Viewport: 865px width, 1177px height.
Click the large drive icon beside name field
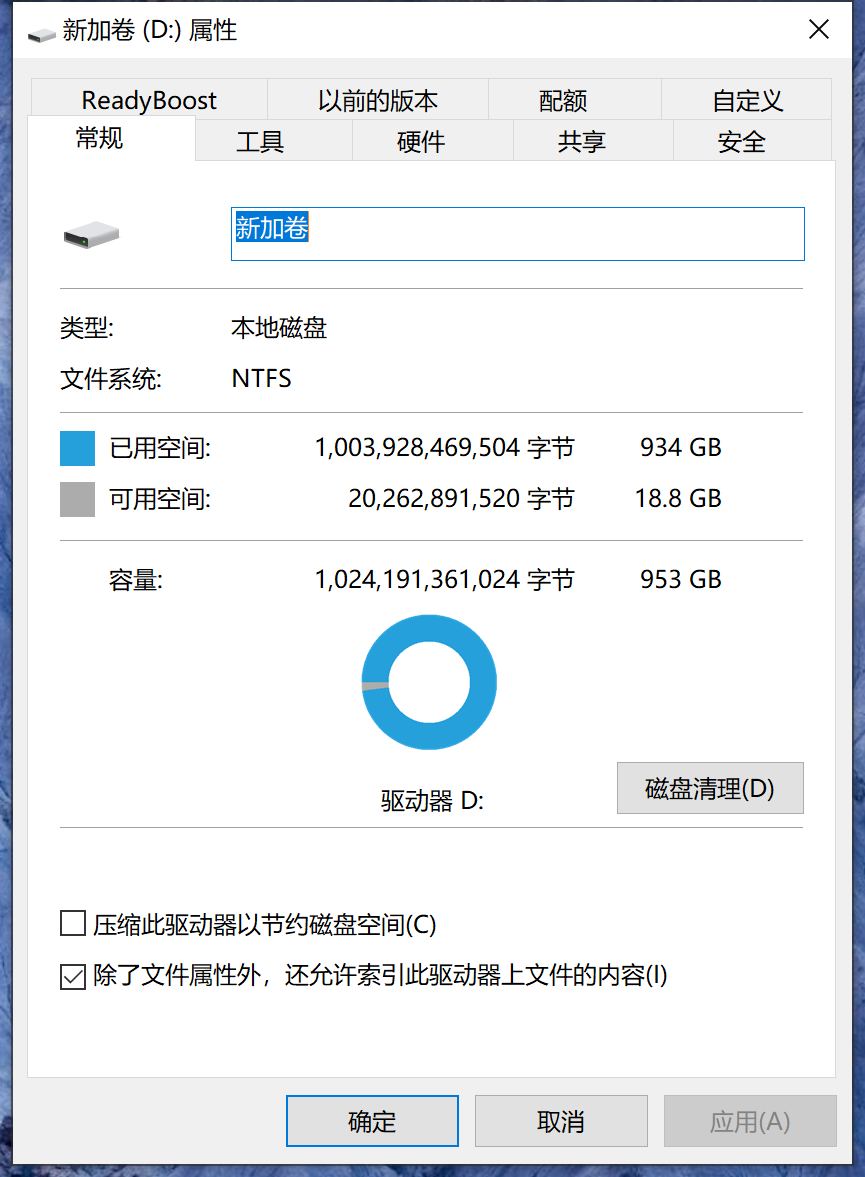tap(91, 236)
